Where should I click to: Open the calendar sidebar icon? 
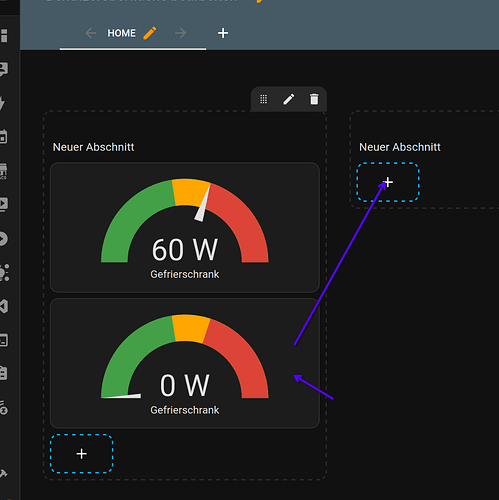point(3,137)
